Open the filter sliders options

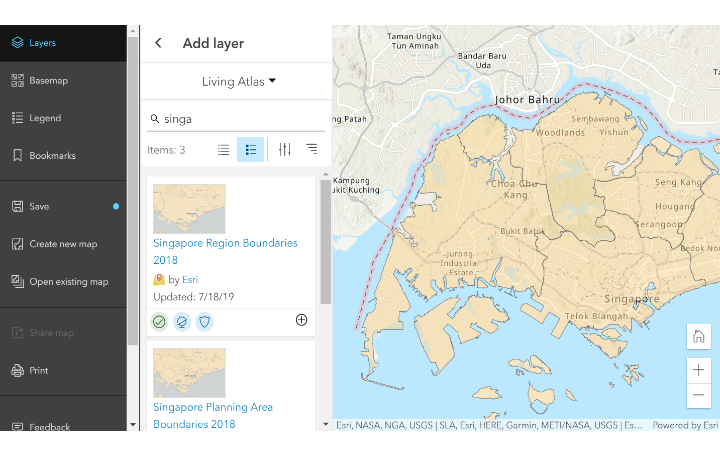(285, 149)
